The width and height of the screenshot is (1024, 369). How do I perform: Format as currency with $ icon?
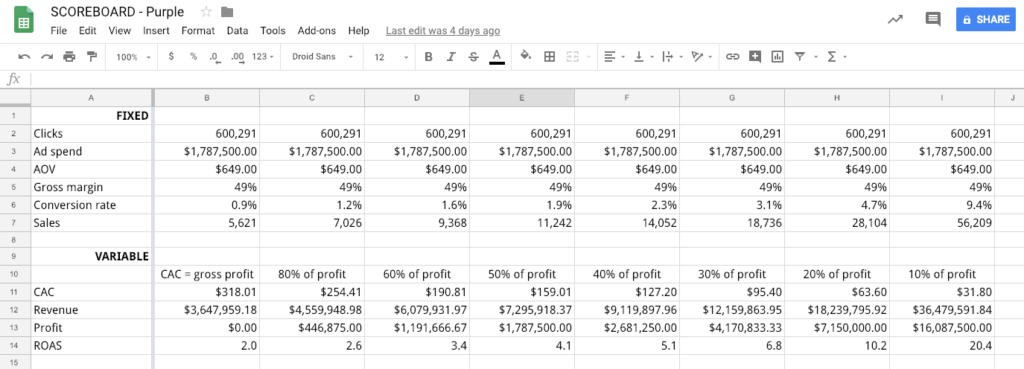click(x=171, y=57)
